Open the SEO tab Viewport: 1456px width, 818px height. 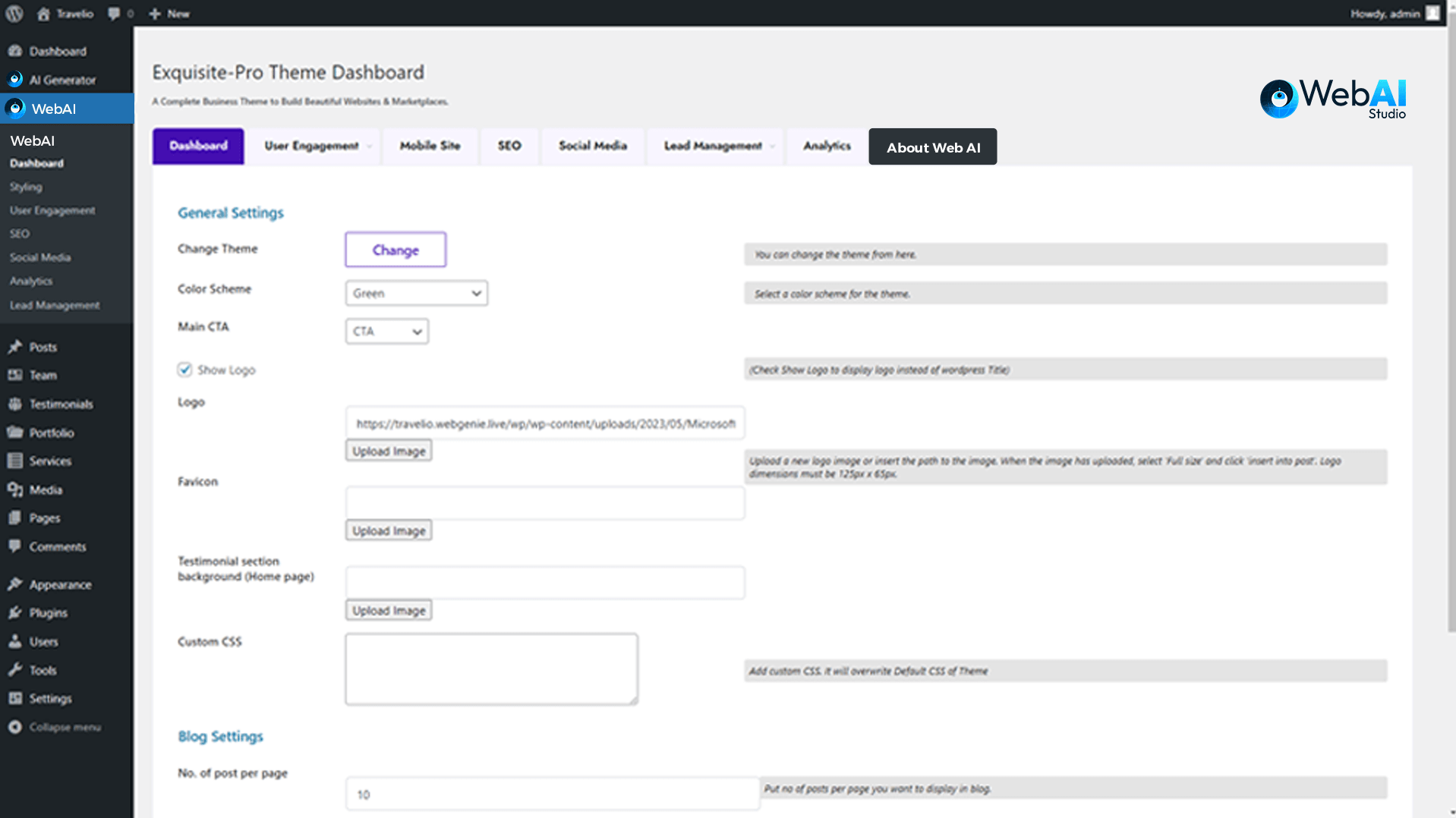pos(509,146)
